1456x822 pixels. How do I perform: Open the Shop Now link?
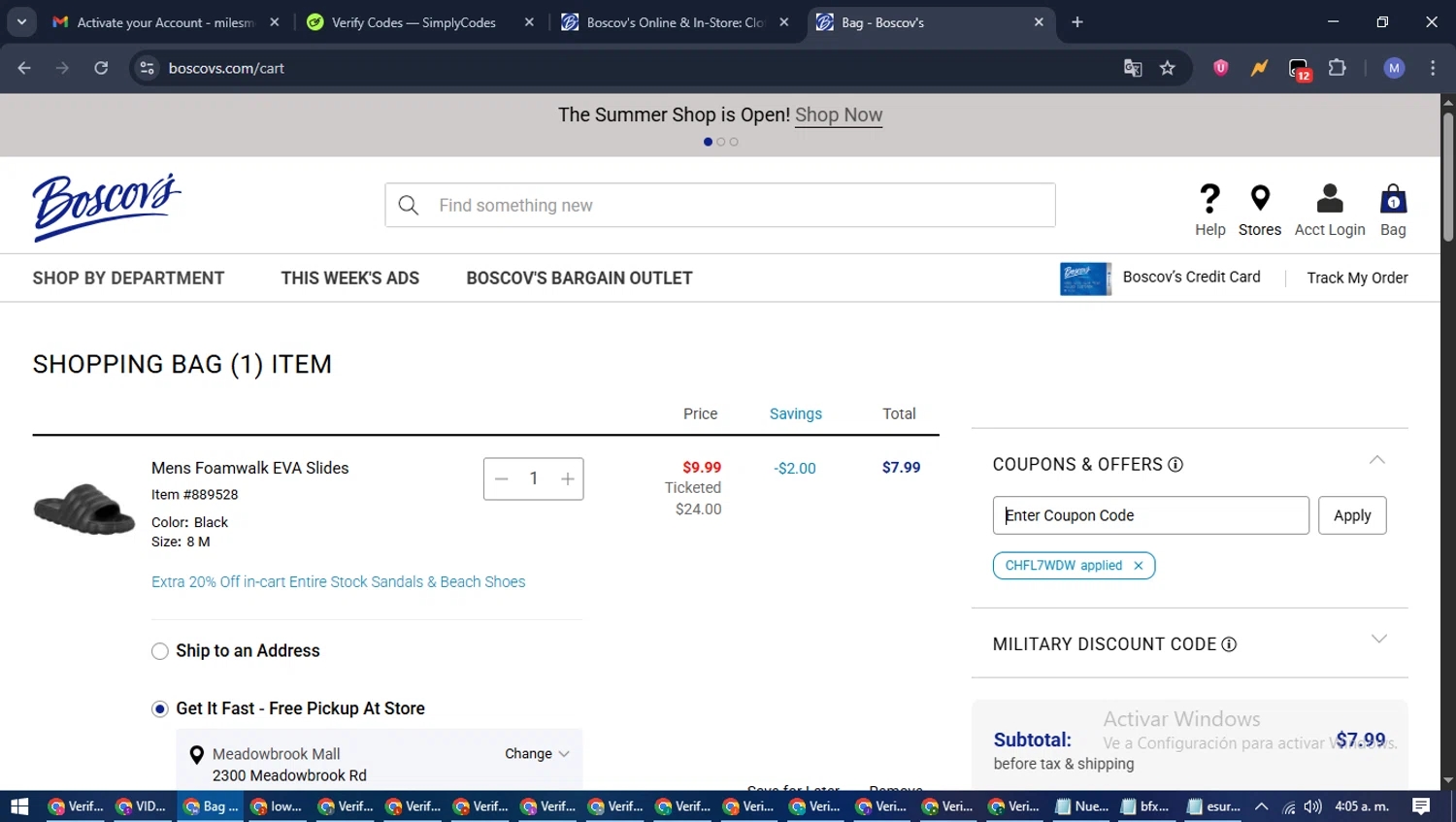click(838, 115)
